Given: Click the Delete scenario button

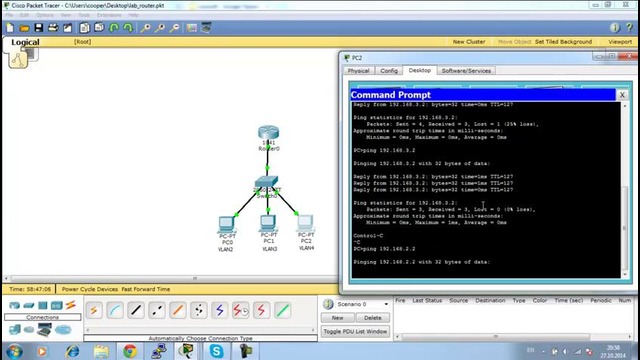Looking at the screenshot, I should (372, 318).
